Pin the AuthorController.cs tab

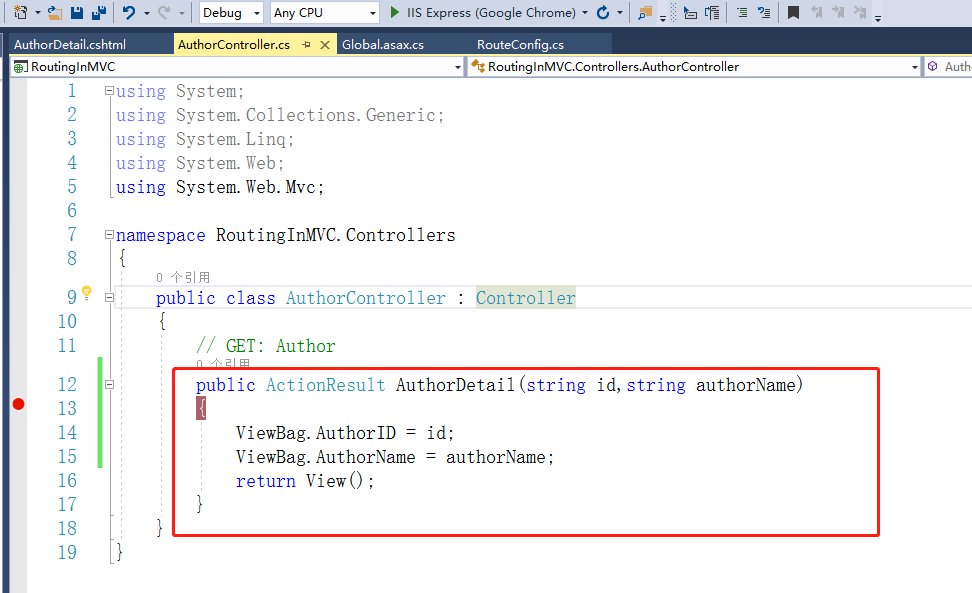[306, 45]
